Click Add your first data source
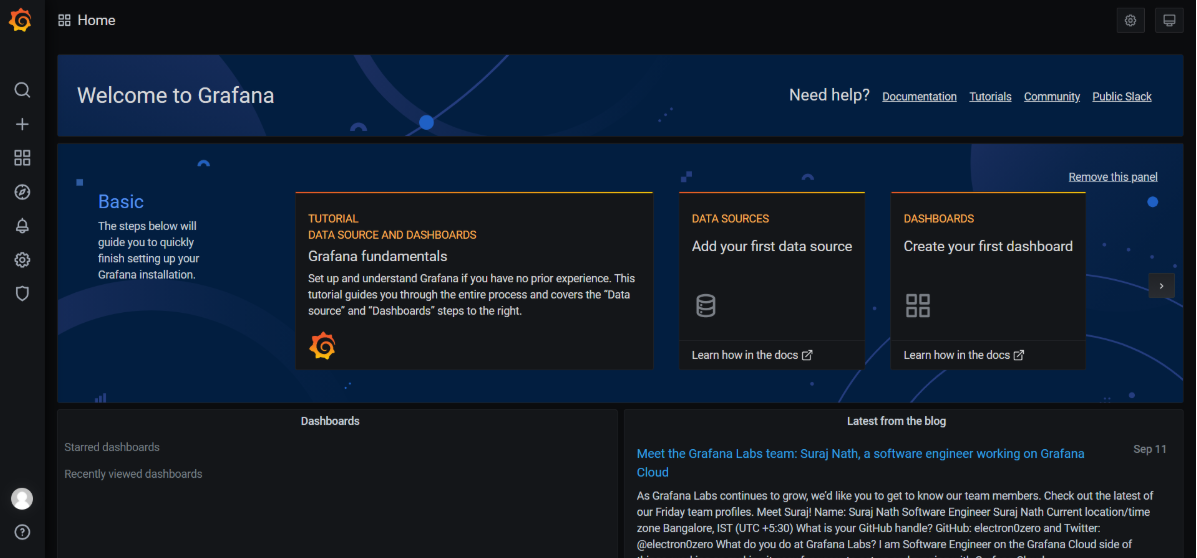This screenshot has height=558, width=1197. [x=772, y=247]
